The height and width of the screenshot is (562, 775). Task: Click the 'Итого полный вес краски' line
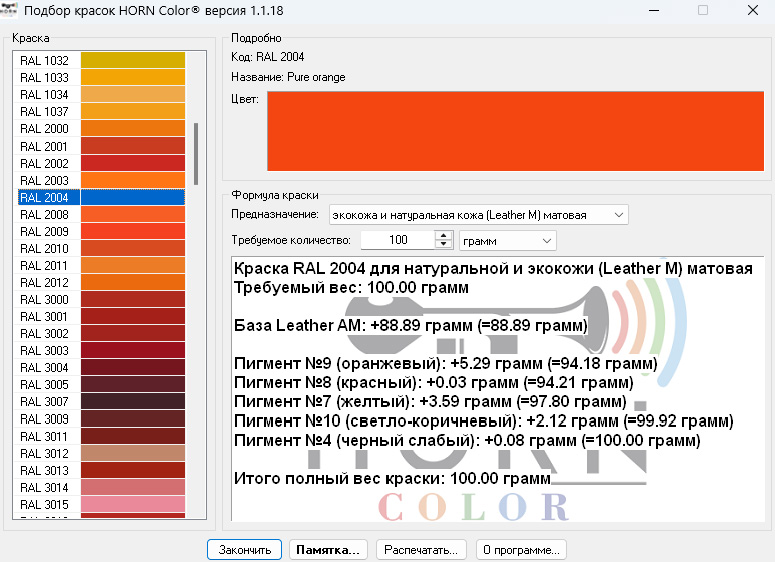click(x=392, y=478)
